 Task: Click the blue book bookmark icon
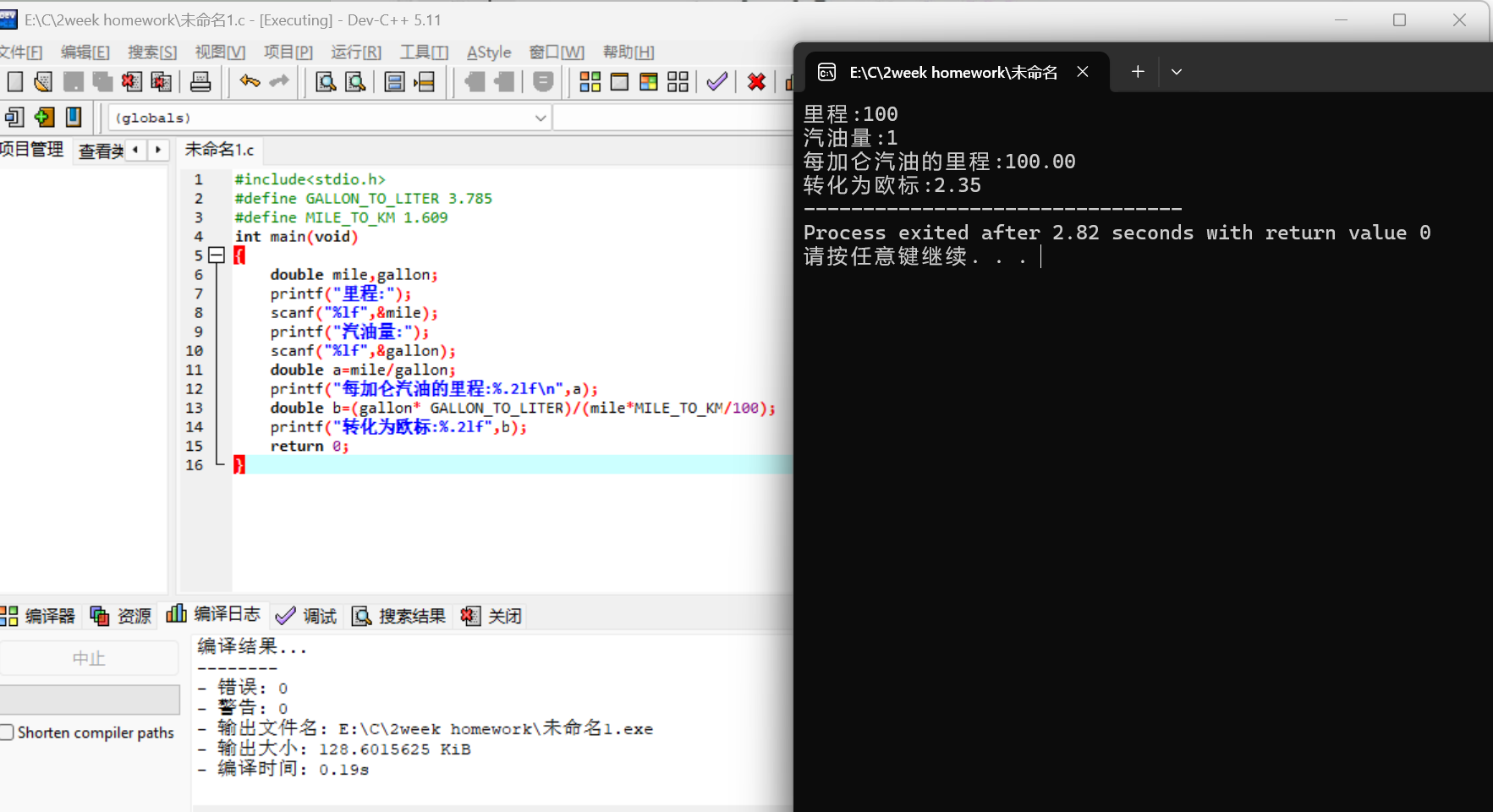coord(74,117)
